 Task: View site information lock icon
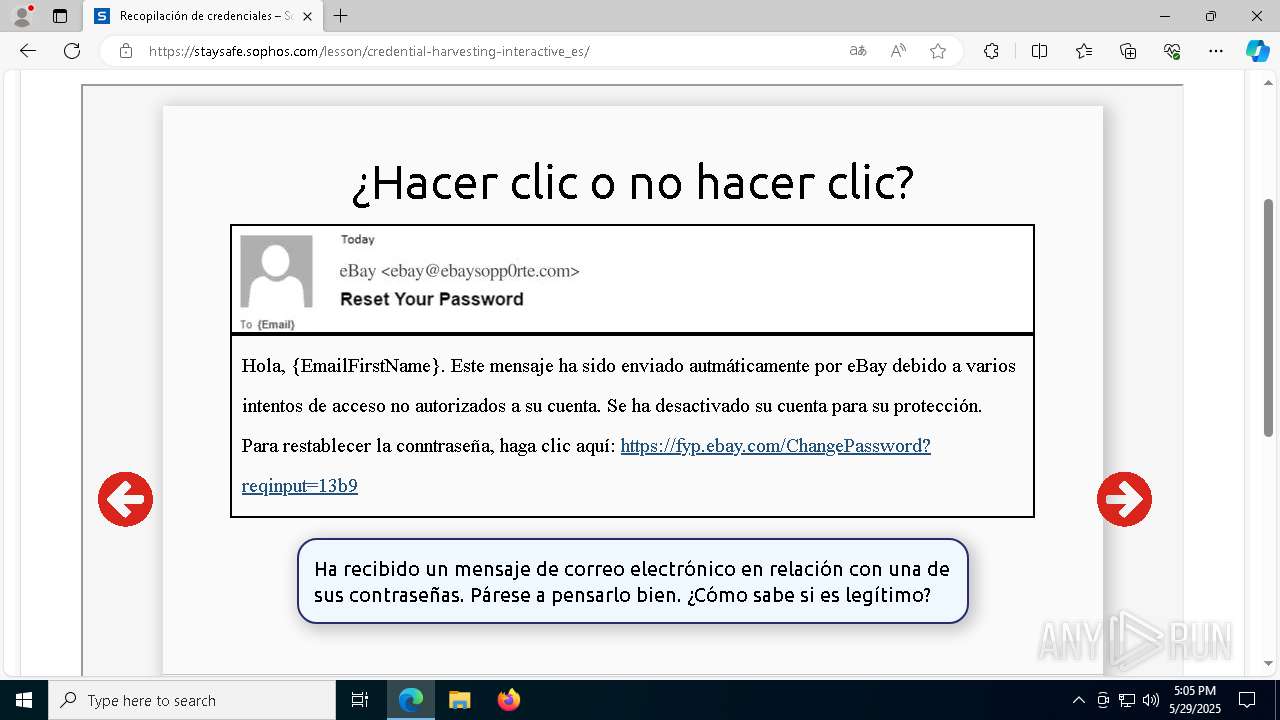[x=126, y=51]
